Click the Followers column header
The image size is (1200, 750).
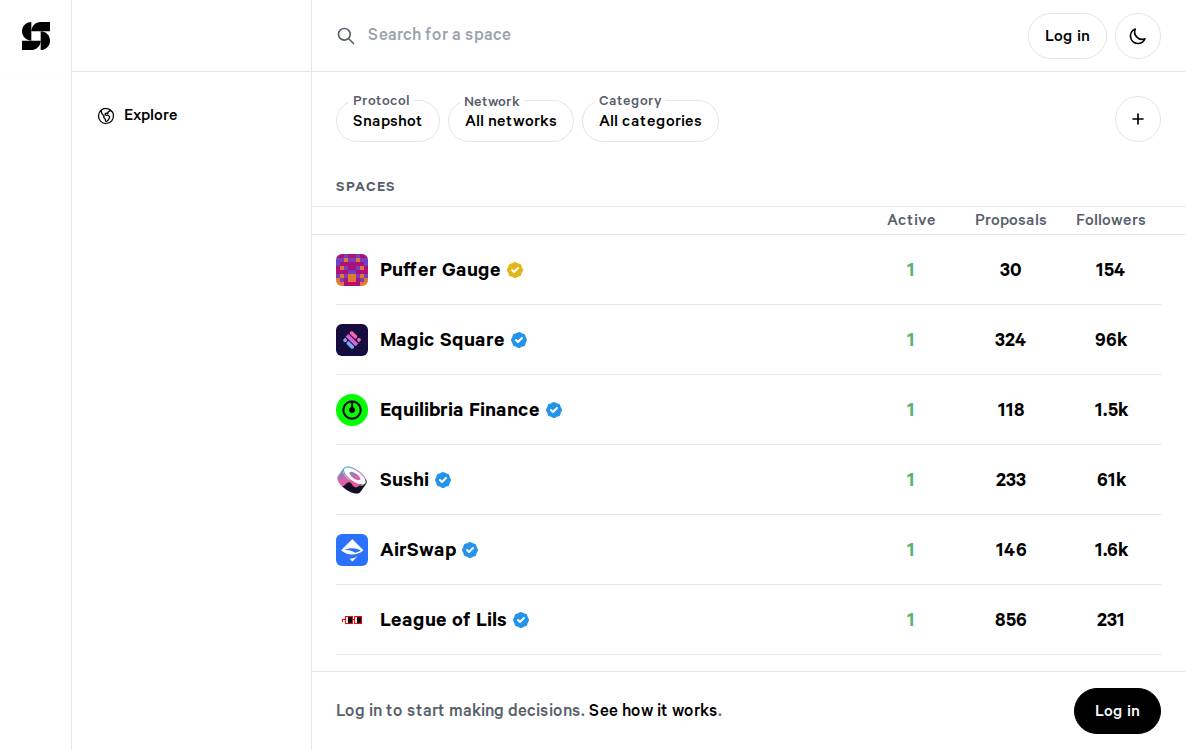pos(1111,220)
